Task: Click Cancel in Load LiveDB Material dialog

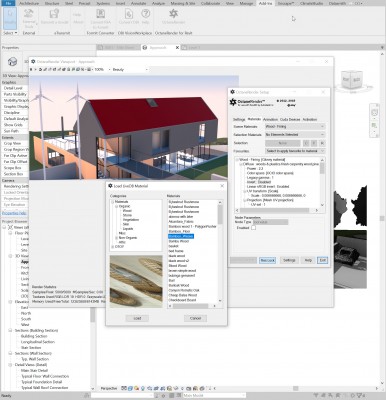Action: pyautogui.click(x=195, y=318)
